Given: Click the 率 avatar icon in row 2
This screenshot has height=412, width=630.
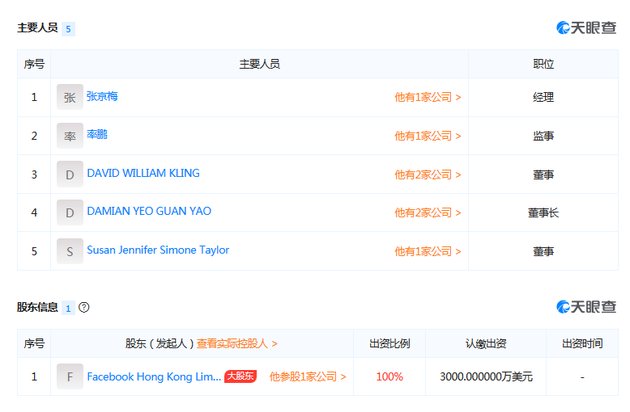Looking at the screenshot, I should click(x=70, y=135).
